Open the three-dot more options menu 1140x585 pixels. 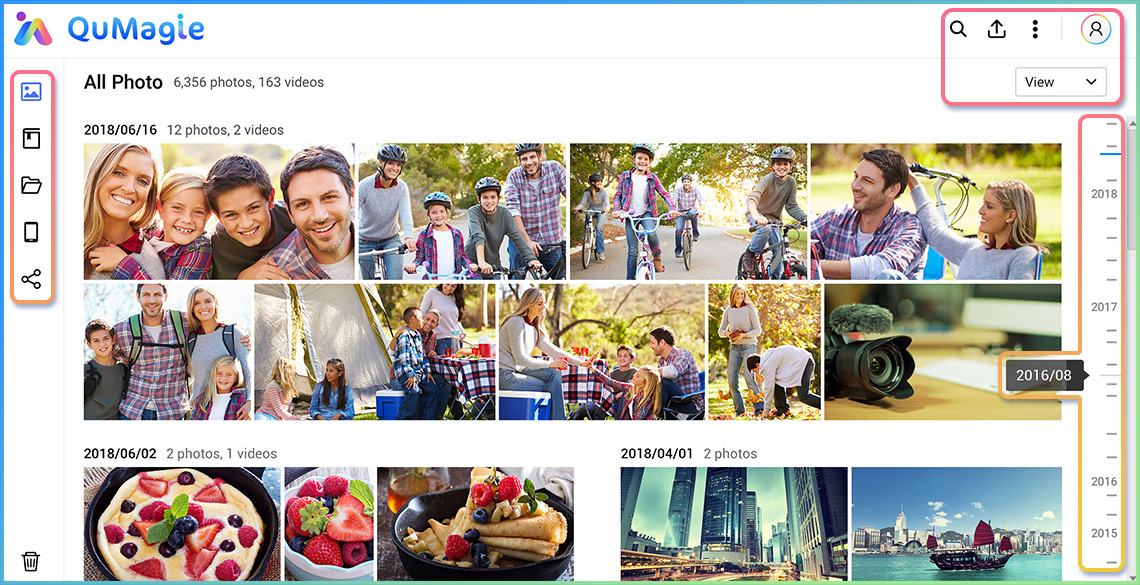tap(1035, 29)
